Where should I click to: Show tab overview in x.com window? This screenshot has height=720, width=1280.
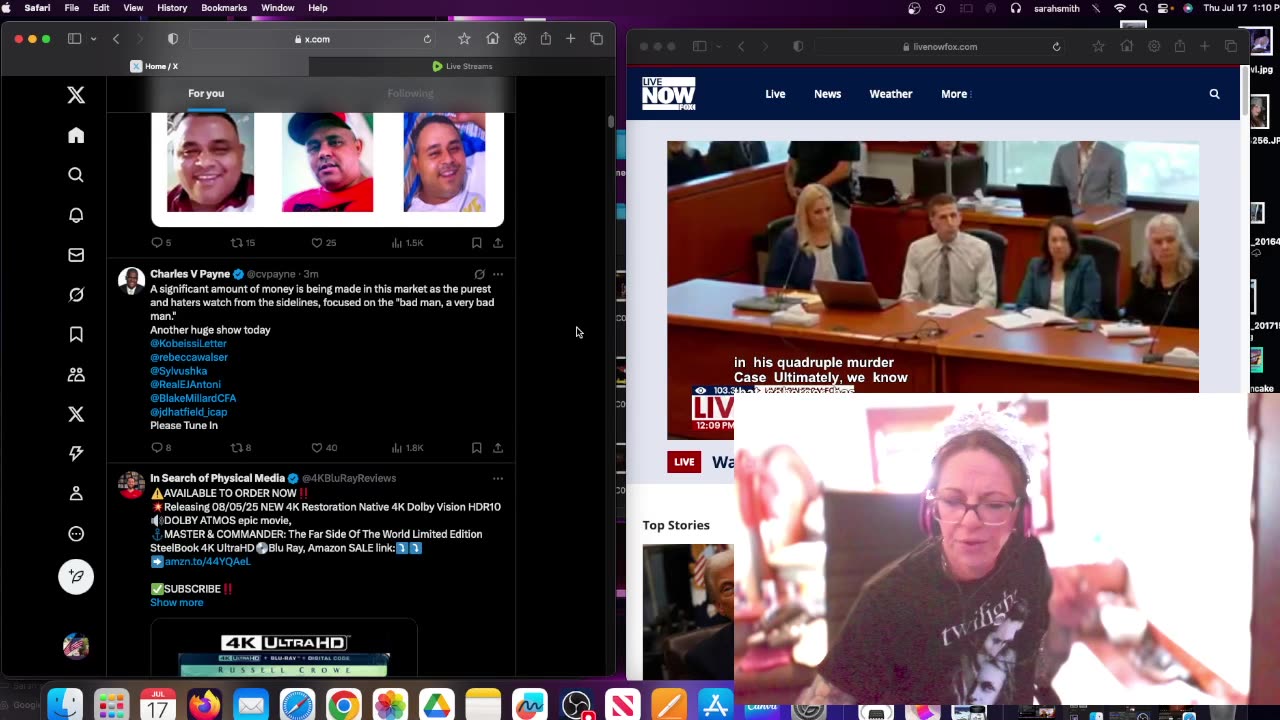(x=597, y=39)
